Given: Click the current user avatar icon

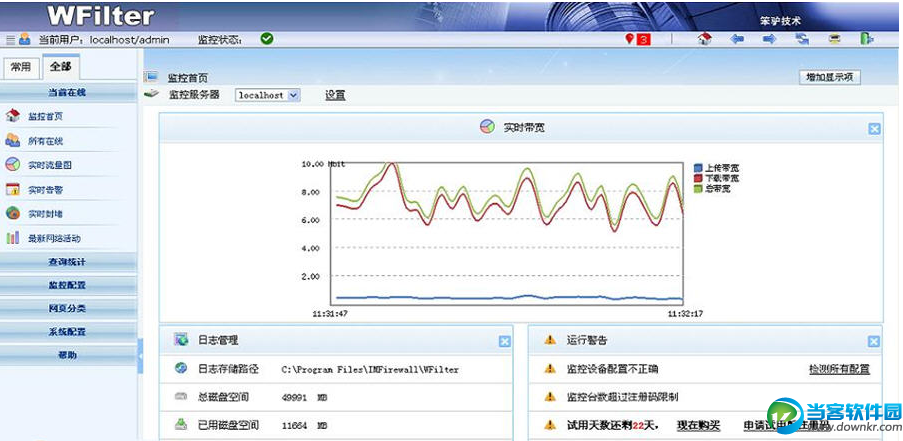Looking at the screenshot, I should coord(24,39).
